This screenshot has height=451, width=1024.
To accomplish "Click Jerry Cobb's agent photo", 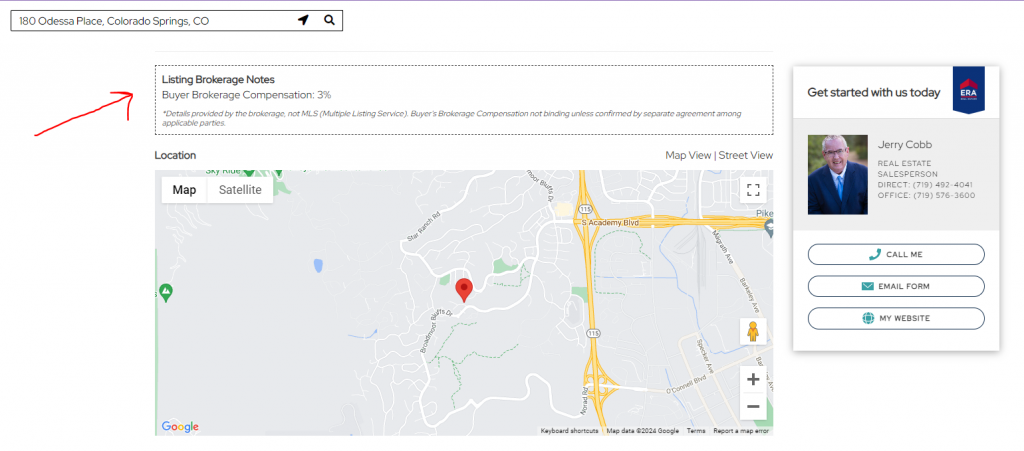I will tap(837, 175).
